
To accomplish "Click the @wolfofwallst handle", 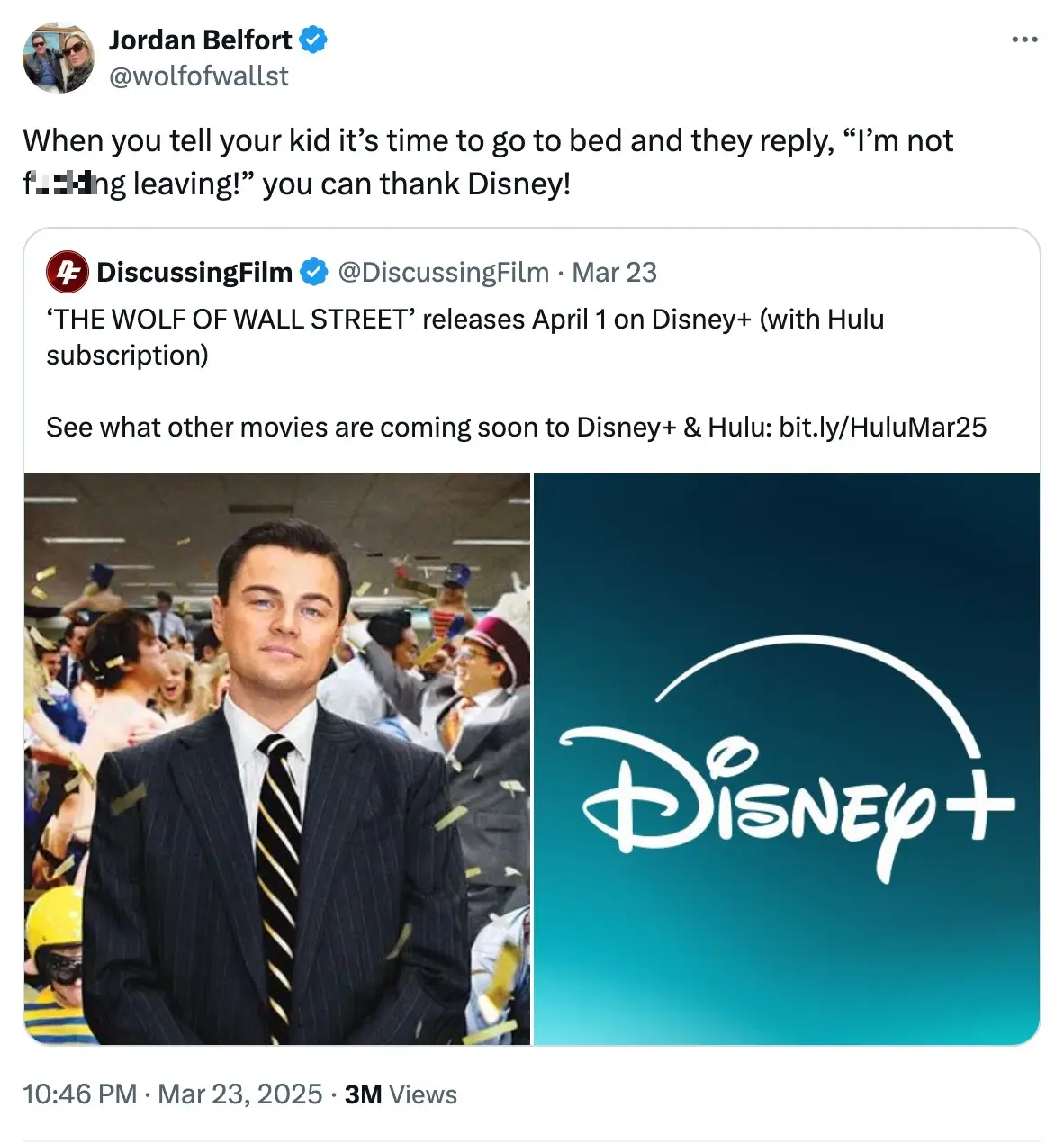I will 197,76.
